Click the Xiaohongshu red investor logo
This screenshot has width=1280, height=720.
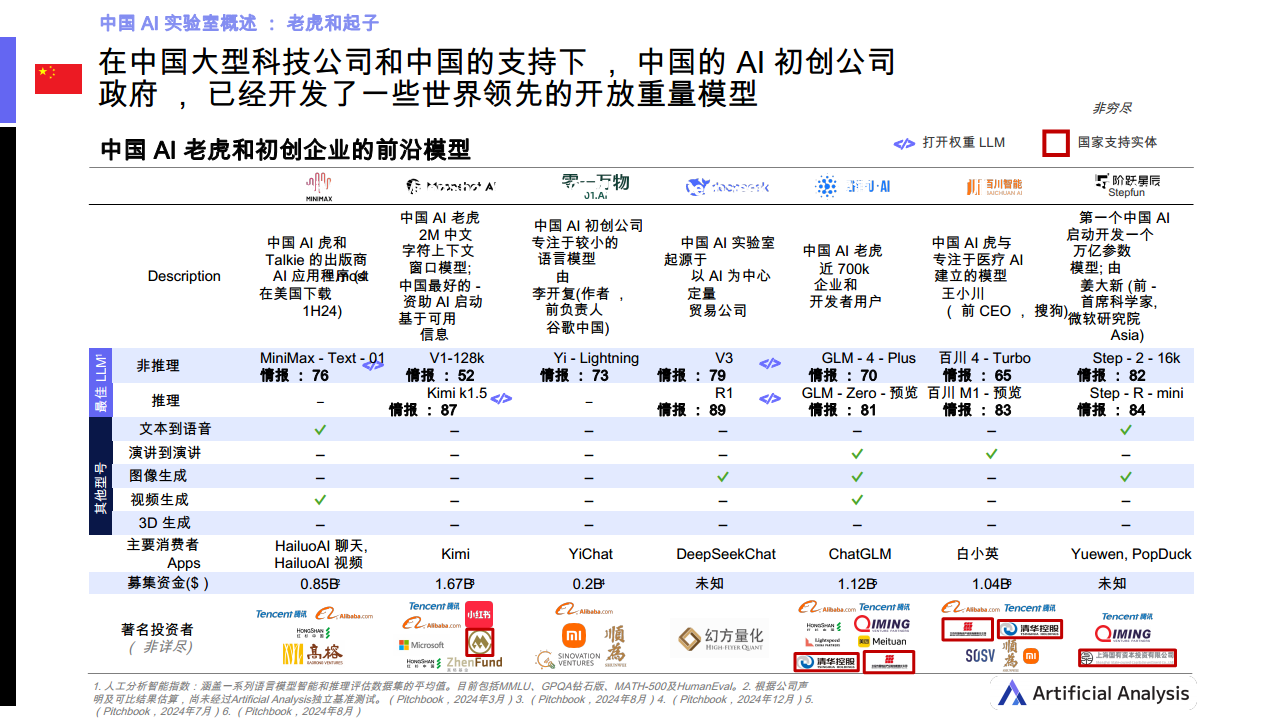coord(480,613)
